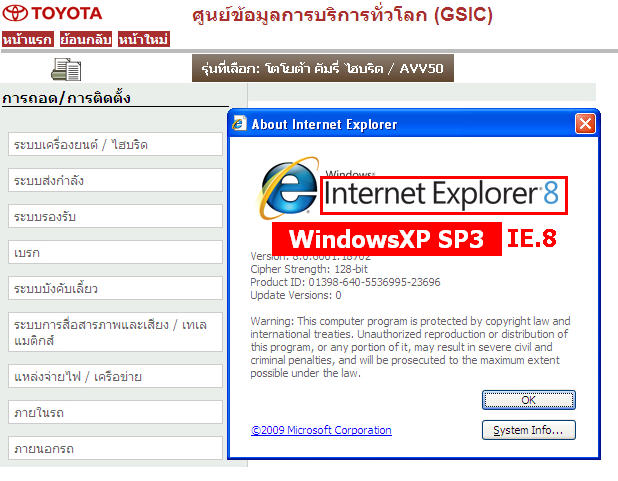Open หน้าใหม่ new page button

(144, 39)
